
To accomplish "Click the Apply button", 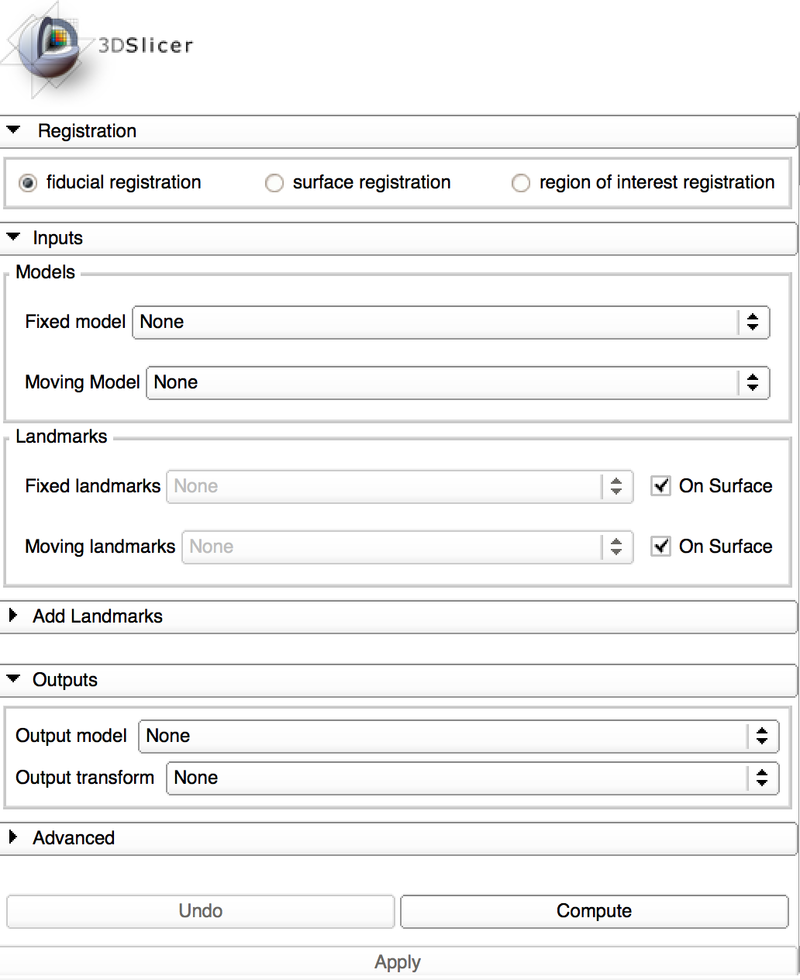I will pos(397,961).
